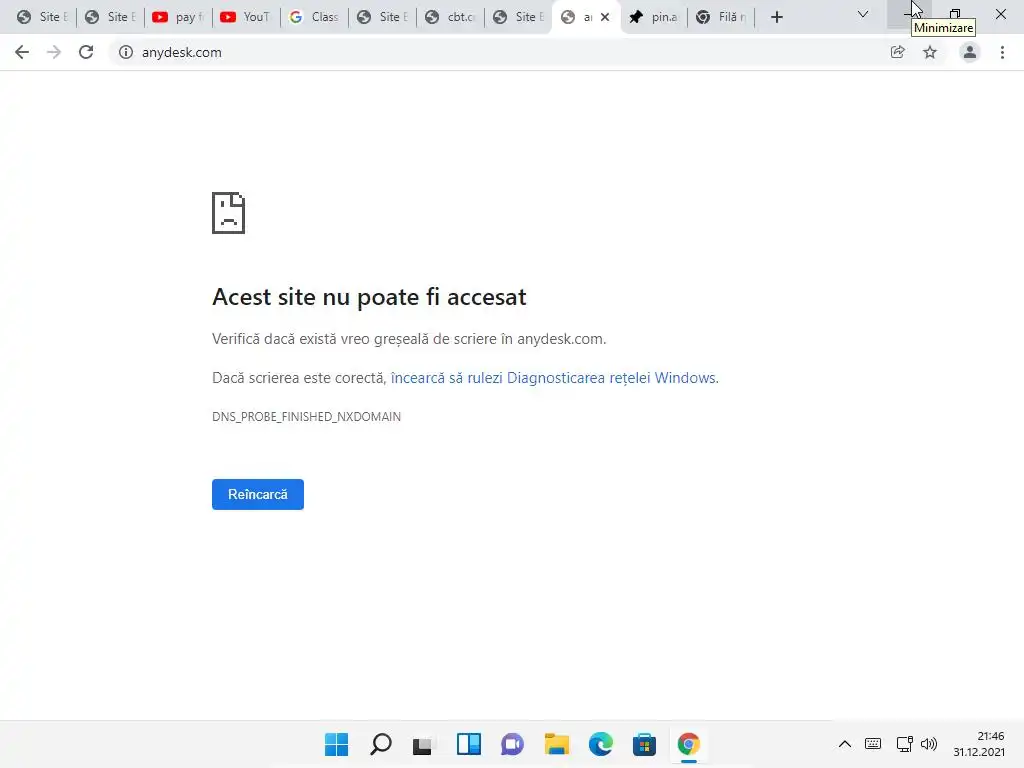Image resolution: width=1024 pixels, height=768 pixels.
Task: Open network settings from the tray icon
Action: point(904,744)
